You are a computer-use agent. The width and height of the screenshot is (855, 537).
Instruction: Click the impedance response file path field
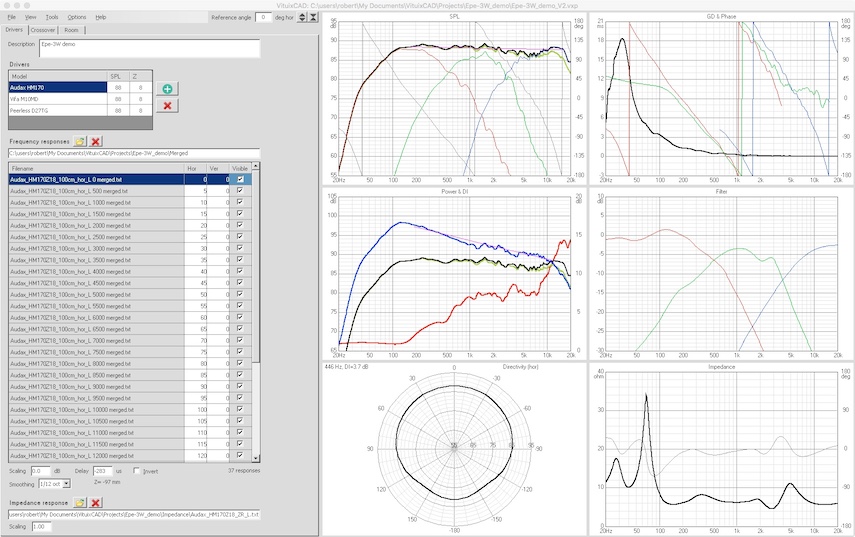tap(134, 514)
